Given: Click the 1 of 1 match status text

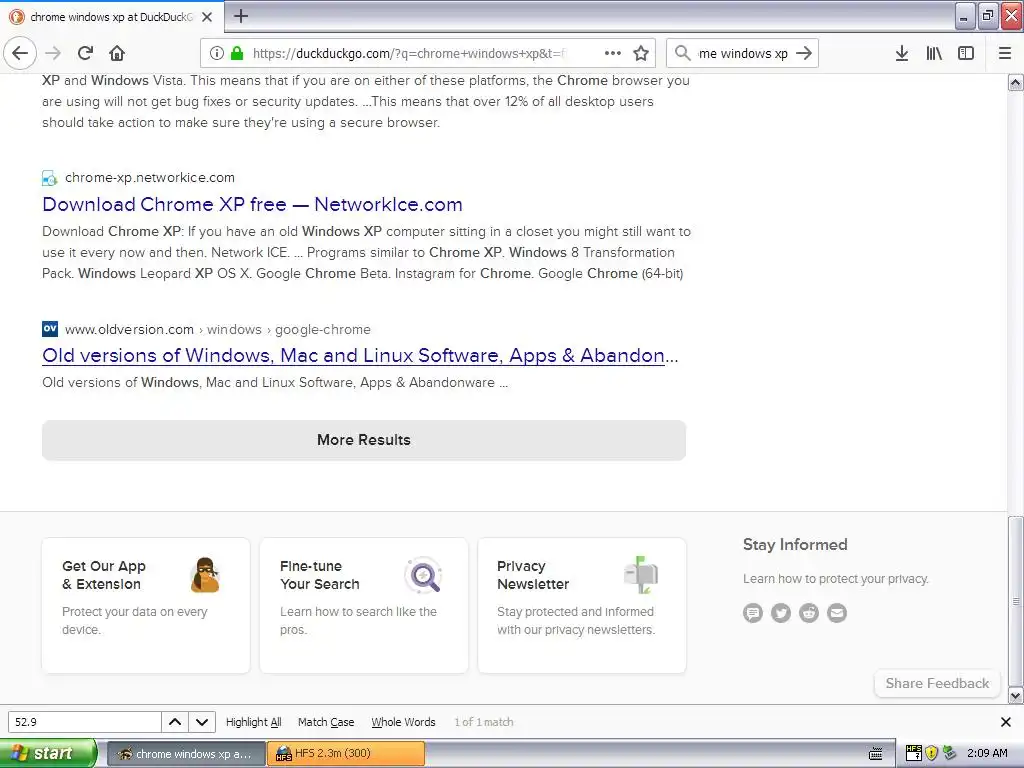Looking at the screenshot, I should 483,722.
